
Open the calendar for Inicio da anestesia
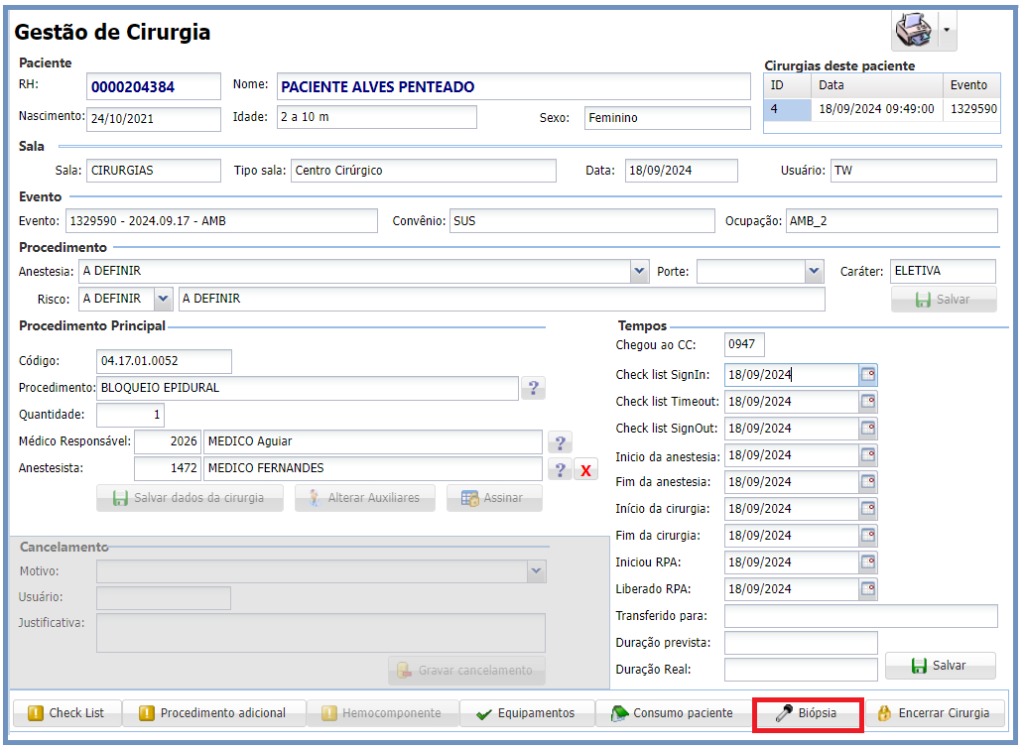click(868, 455)
